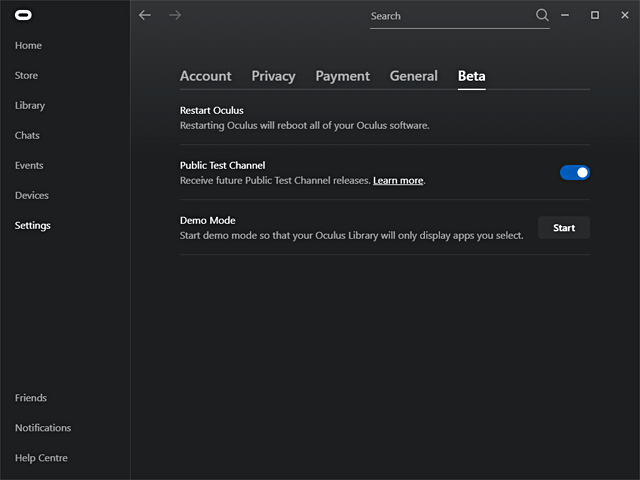This screenshot has width=640, height=480.
Task: Go forward with the right arrow
Action: coord(175,16)
